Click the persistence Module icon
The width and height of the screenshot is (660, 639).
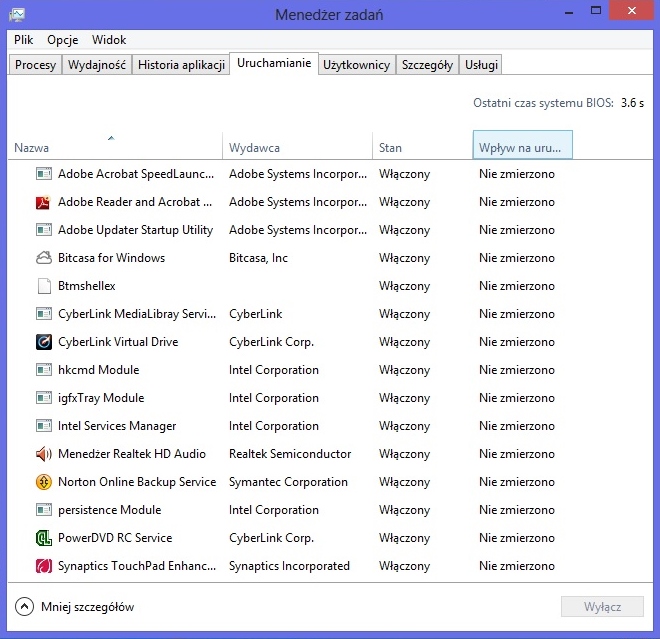pos(44,510)
